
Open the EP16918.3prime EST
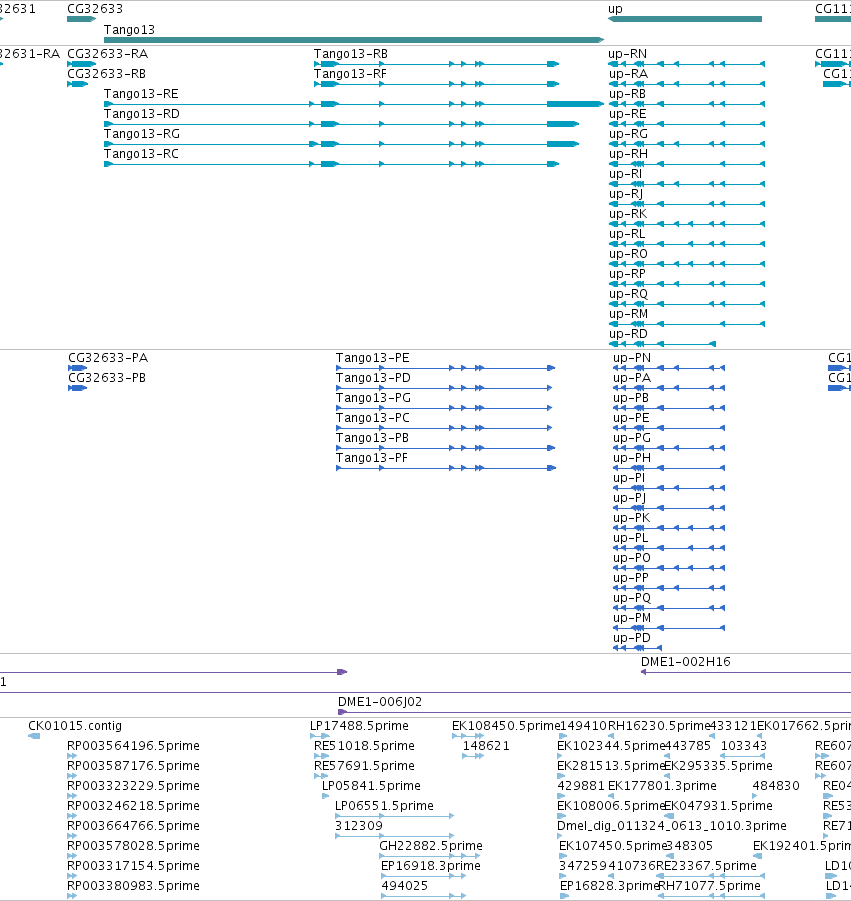(x=431, y=866)
